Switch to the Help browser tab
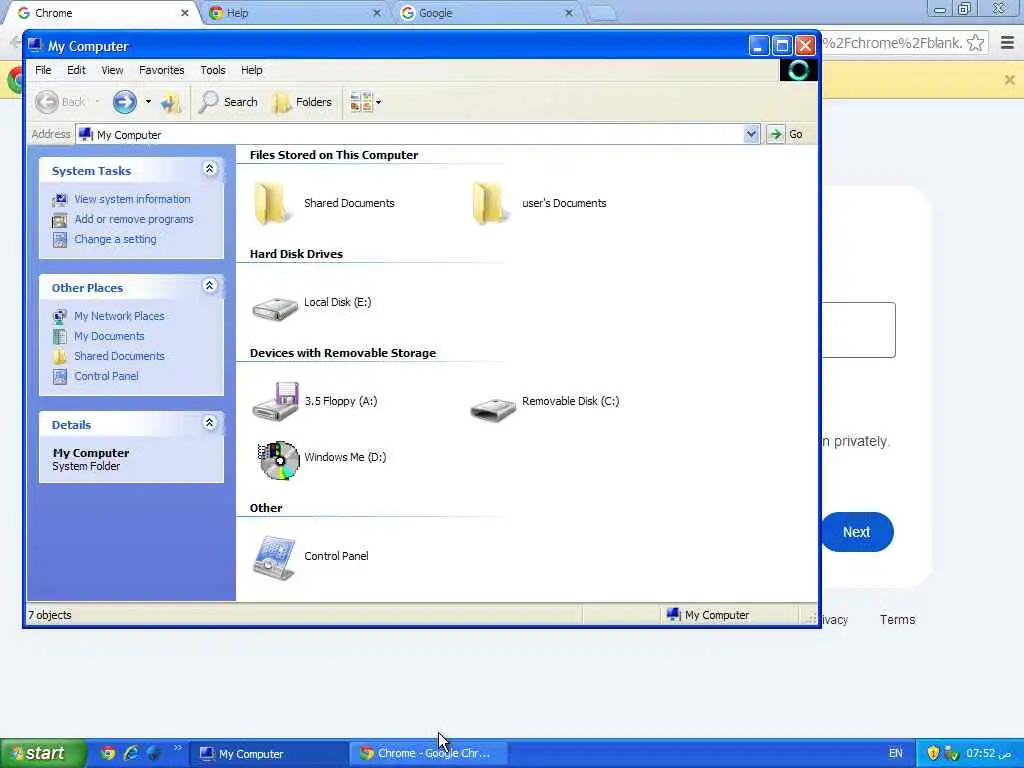 pos(295,13)
